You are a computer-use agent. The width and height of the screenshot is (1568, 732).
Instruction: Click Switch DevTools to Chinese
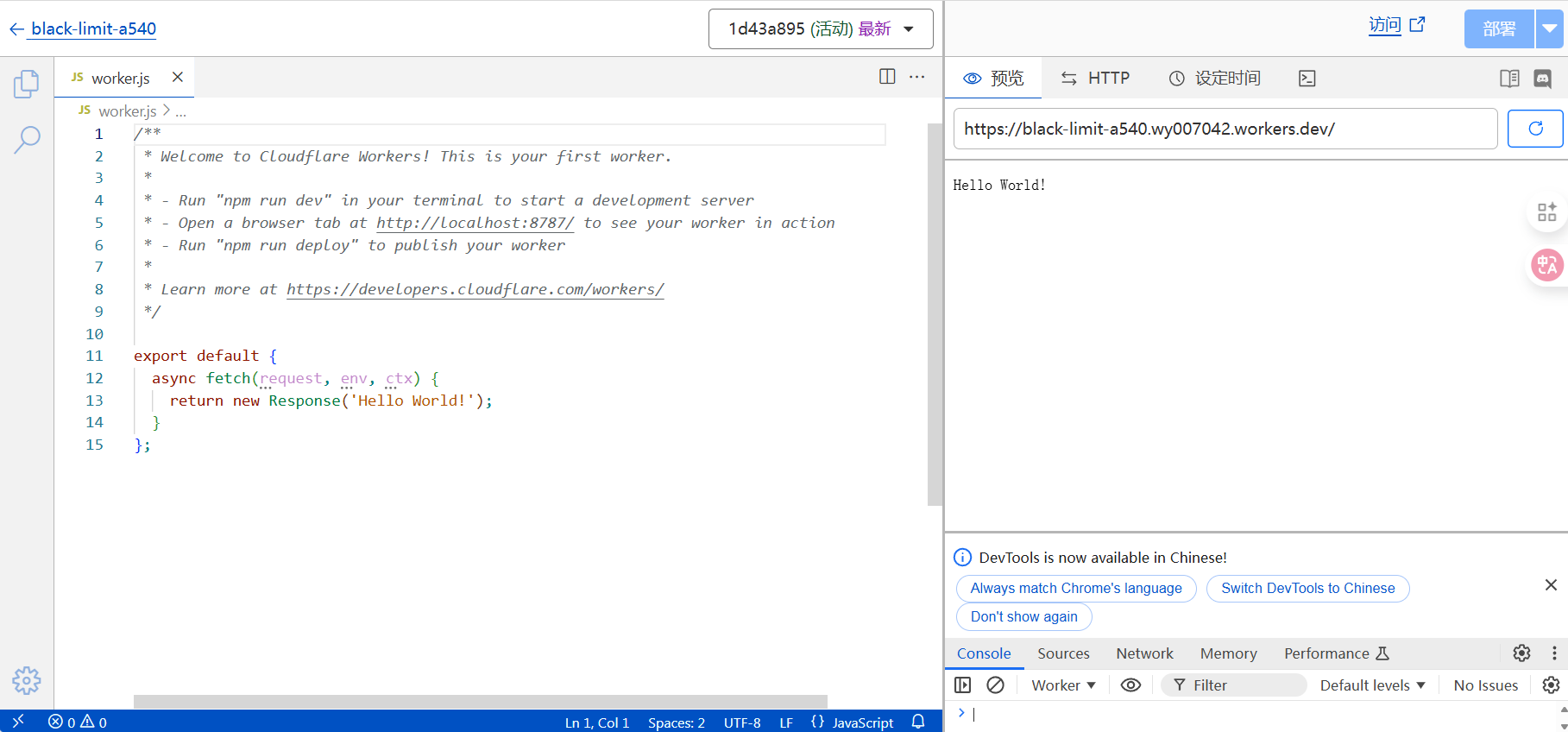1307,589
